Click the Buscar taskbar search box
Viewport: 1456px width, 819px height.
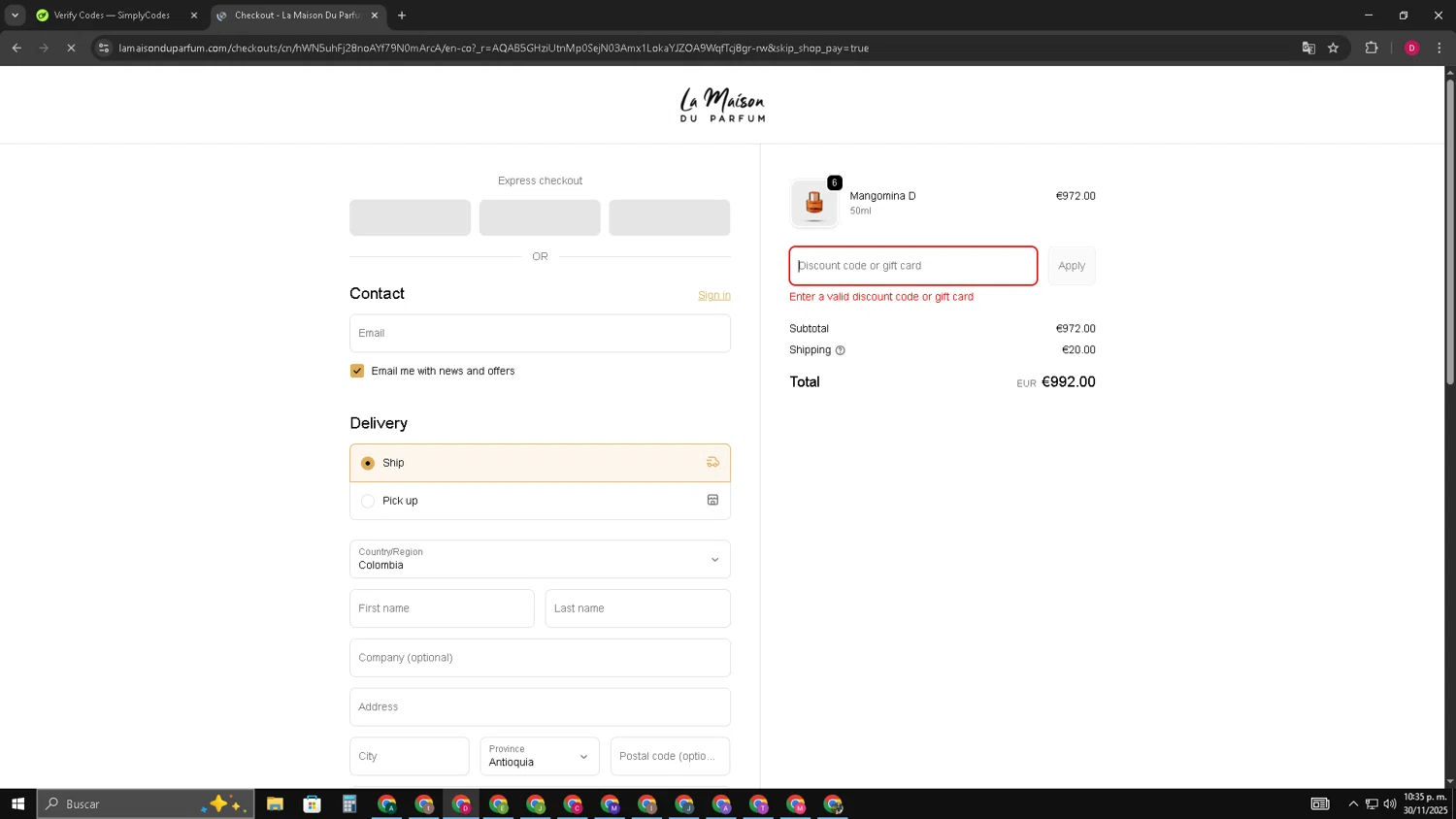146,803
